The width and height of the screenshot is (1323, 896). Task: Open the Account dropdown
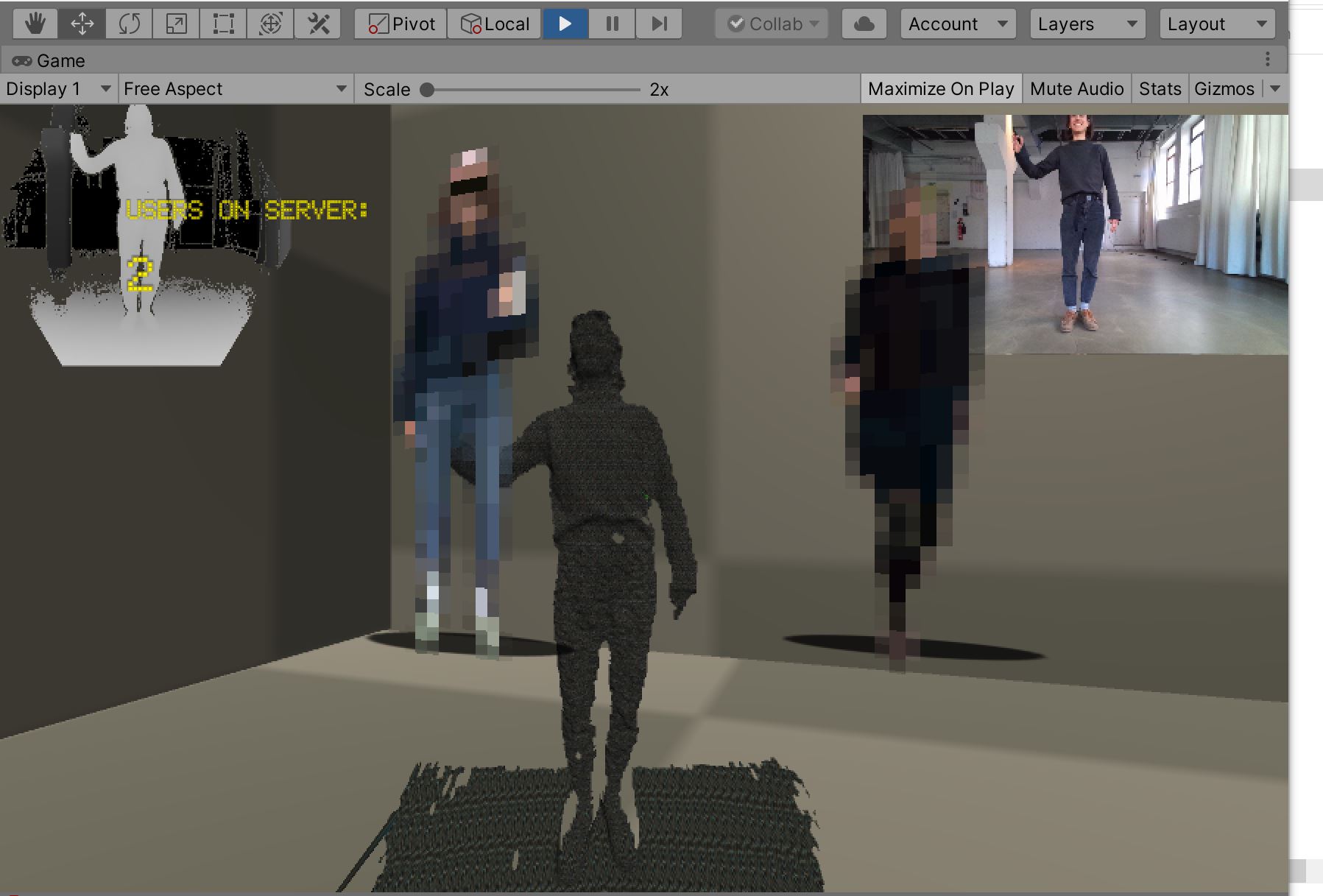958,24
